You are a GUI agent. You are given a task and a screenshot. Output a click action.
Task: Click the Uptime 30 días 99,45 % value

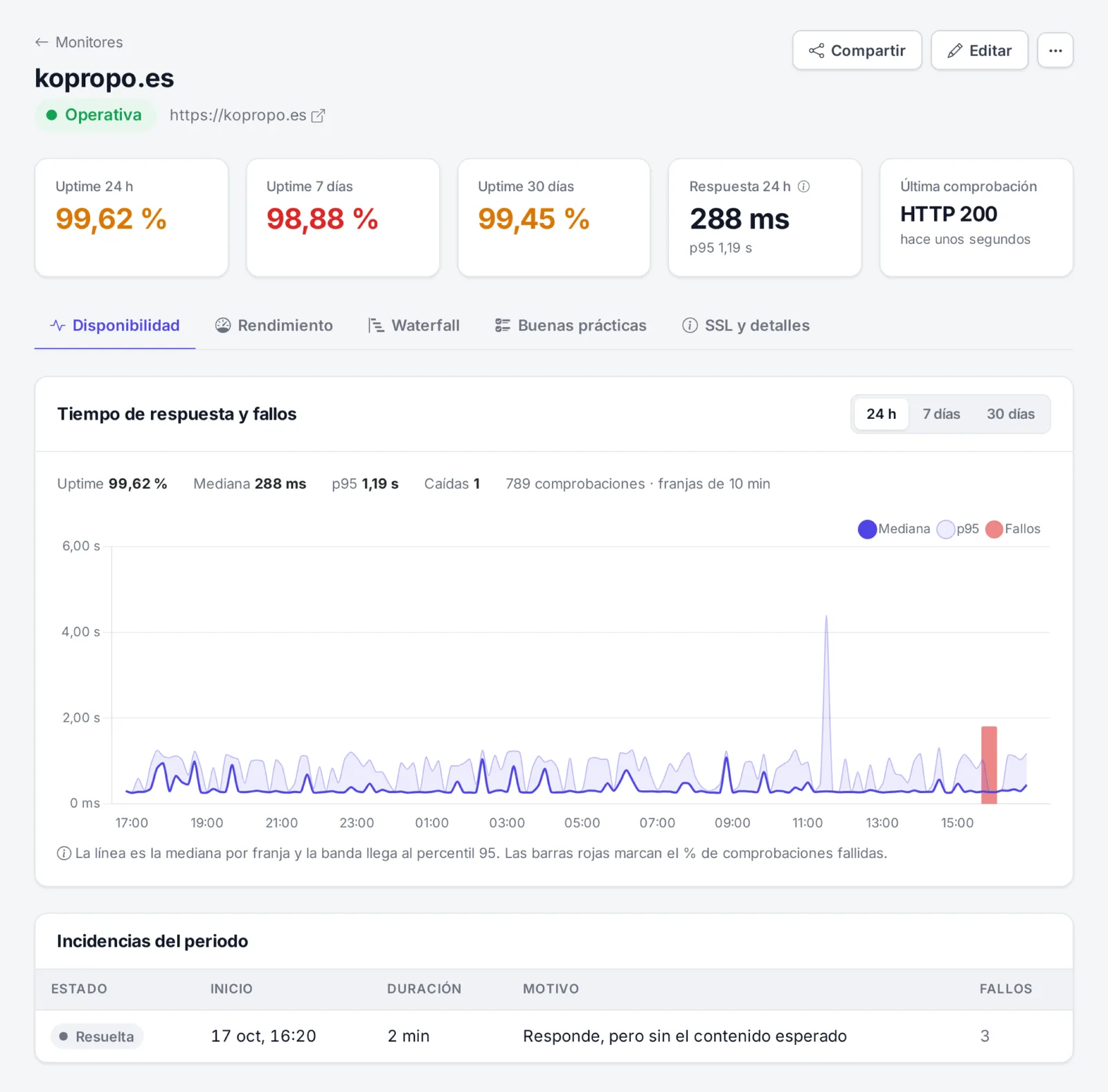[x=533, y=220]
